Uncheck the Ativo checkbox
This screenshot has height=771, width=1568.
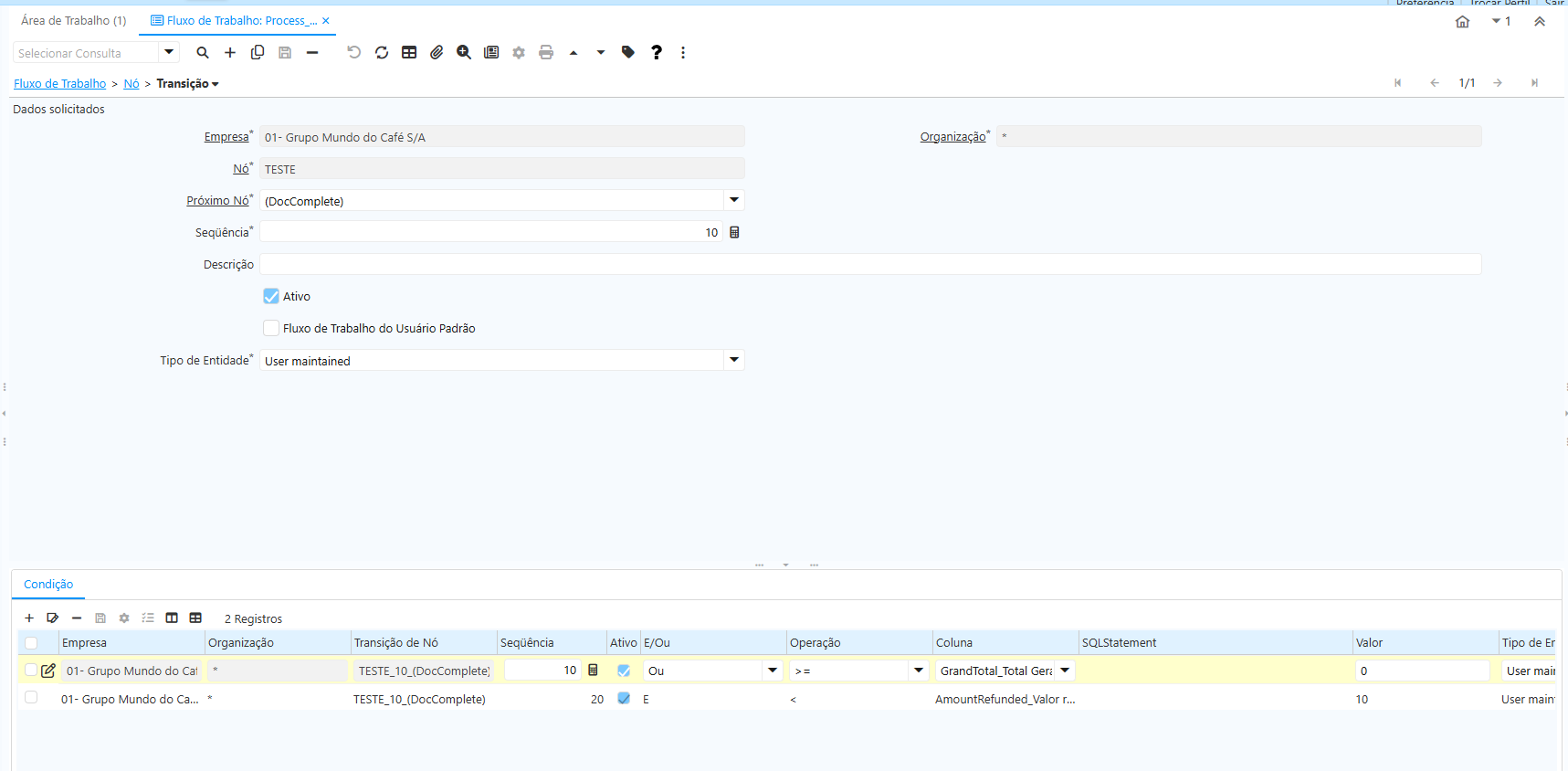[271, 296]
